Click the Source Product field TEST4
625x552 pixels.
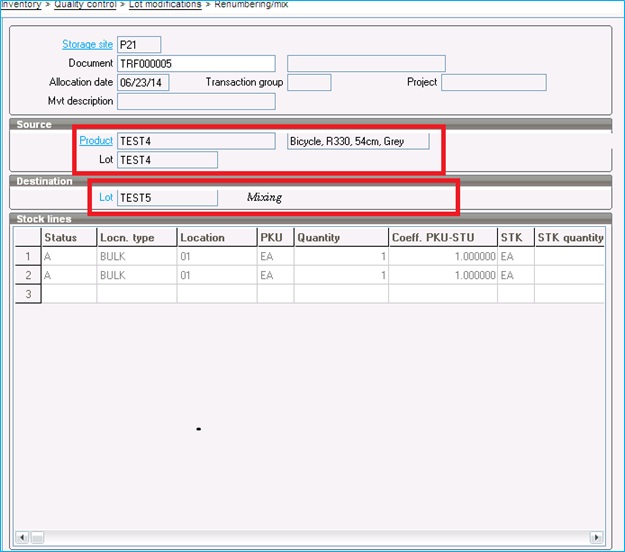tap(196, 141)
